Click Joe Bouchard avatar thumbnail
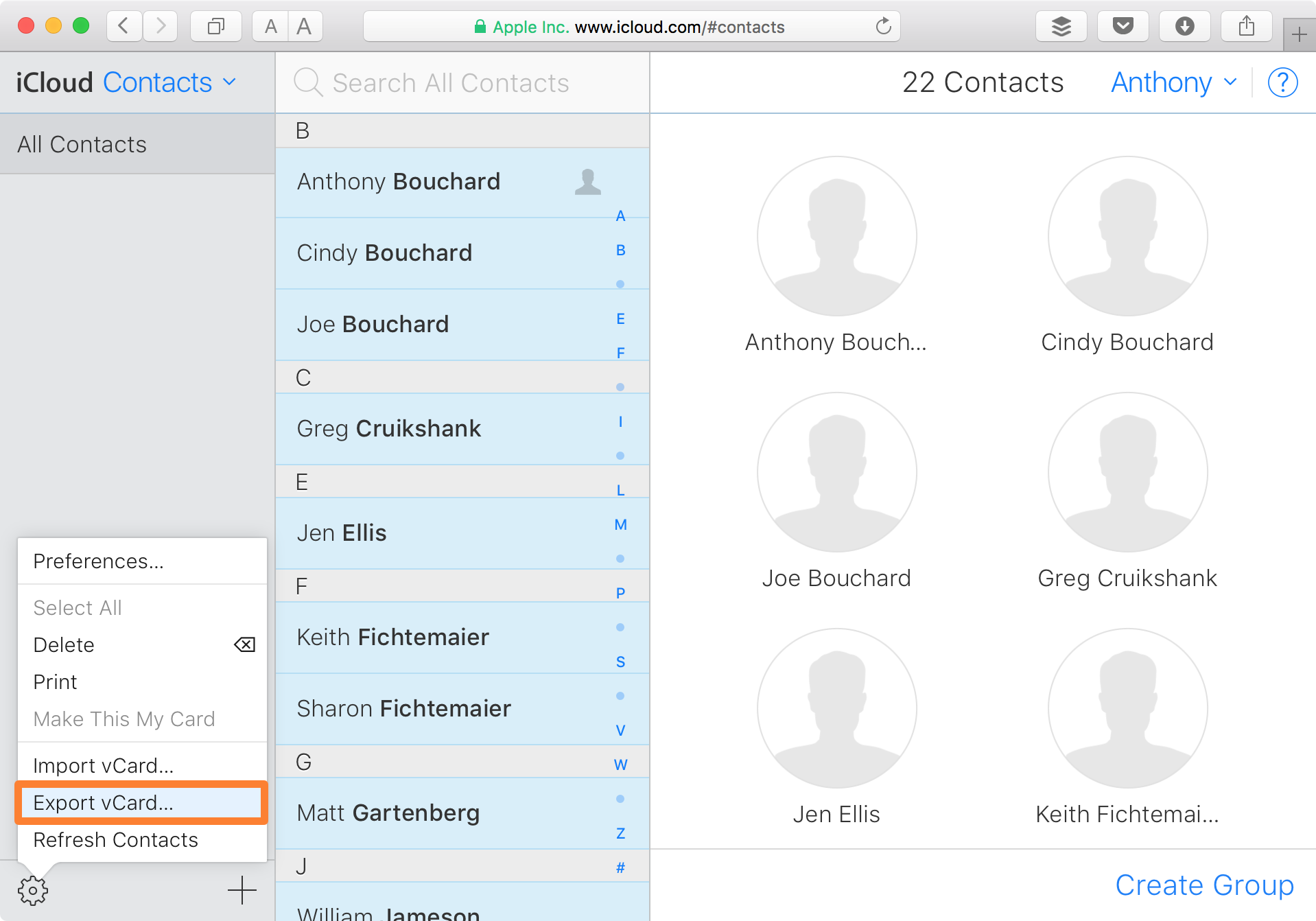 point(836,472)
